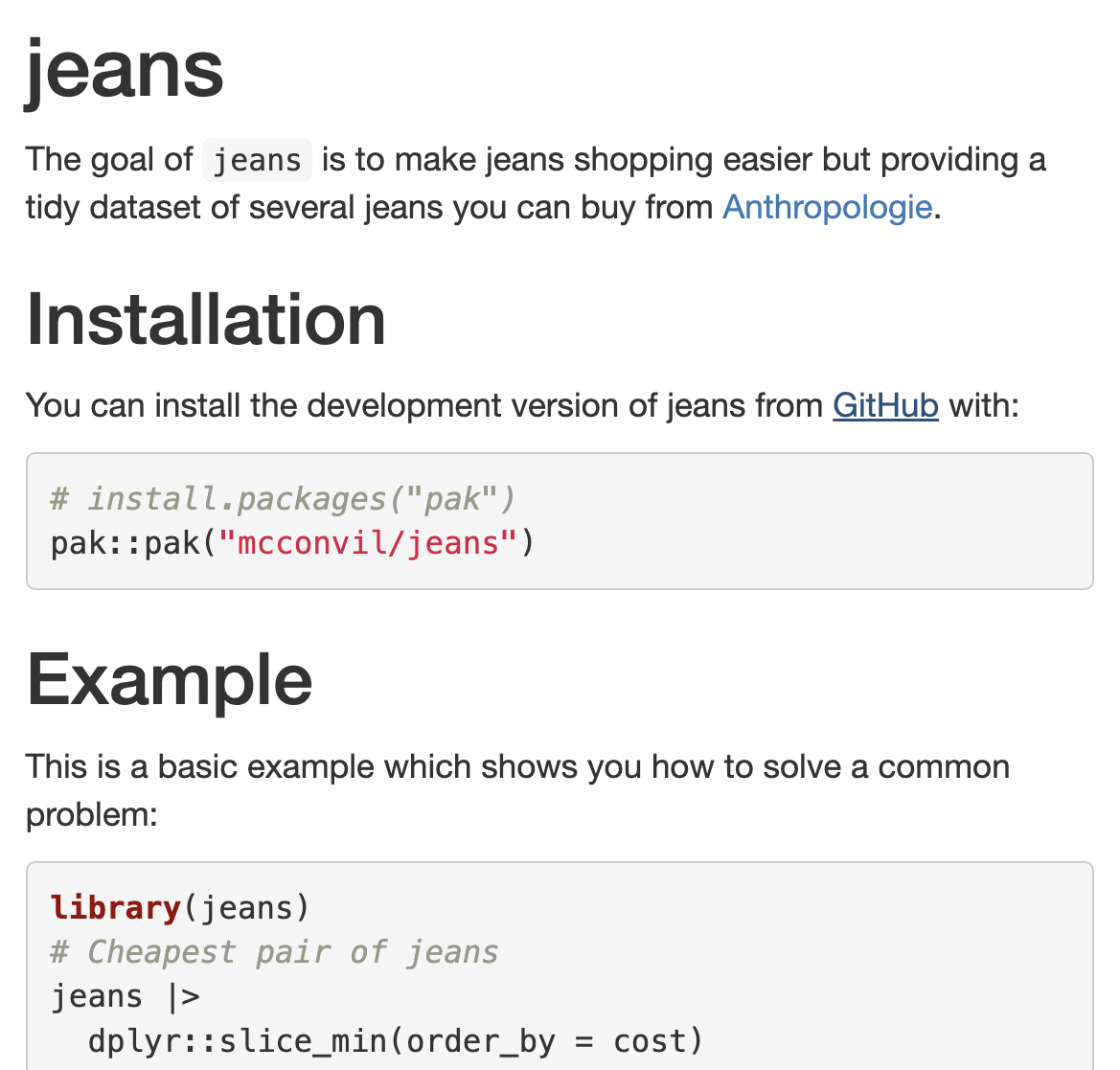The height and width of the screenshot is (1070, 1120).
Task: Click the 'tidy dataset of several jeans' text
Action: point(287,207)
